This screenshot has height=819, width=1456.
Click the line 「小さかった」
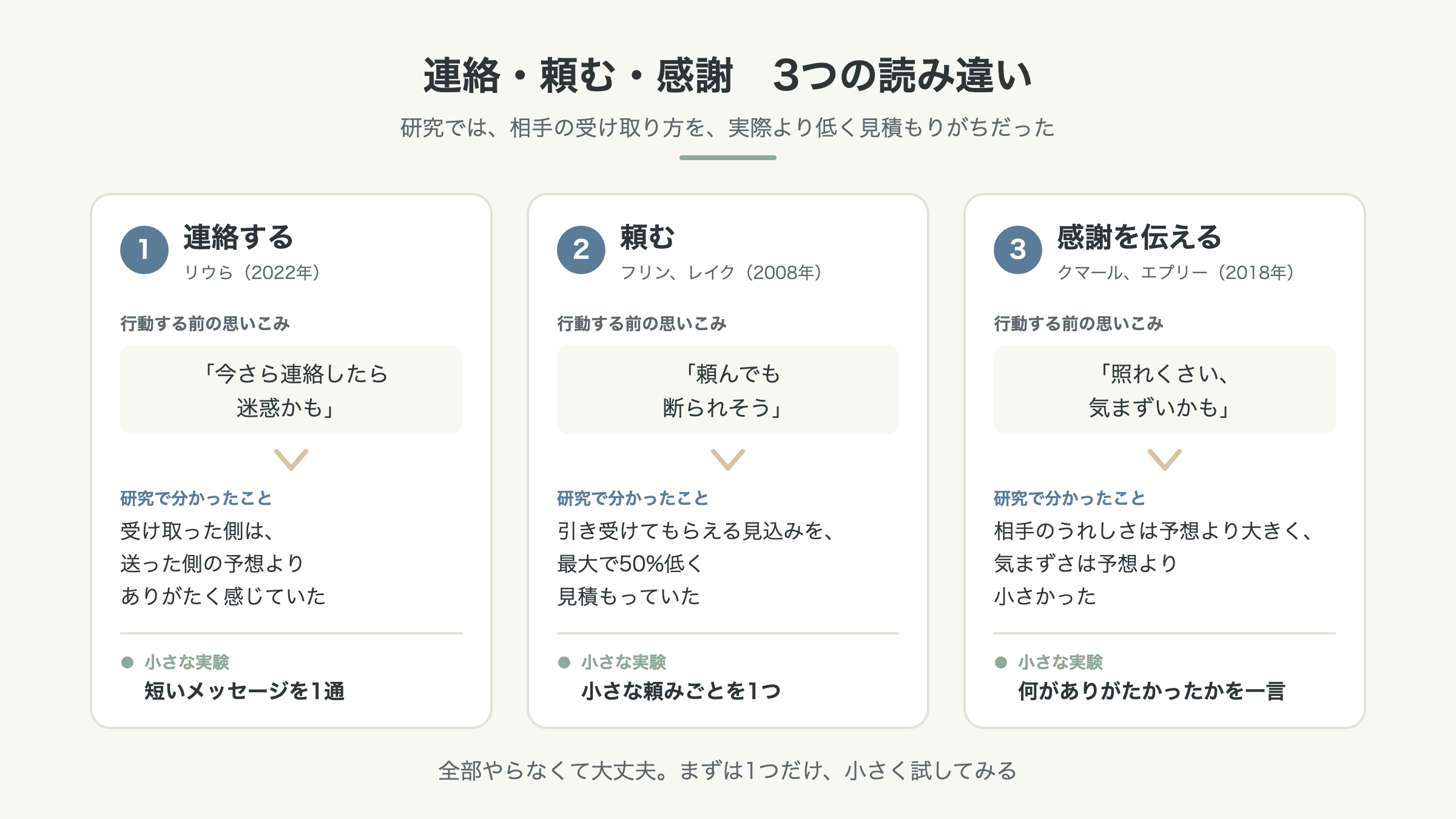[1045, 596]
